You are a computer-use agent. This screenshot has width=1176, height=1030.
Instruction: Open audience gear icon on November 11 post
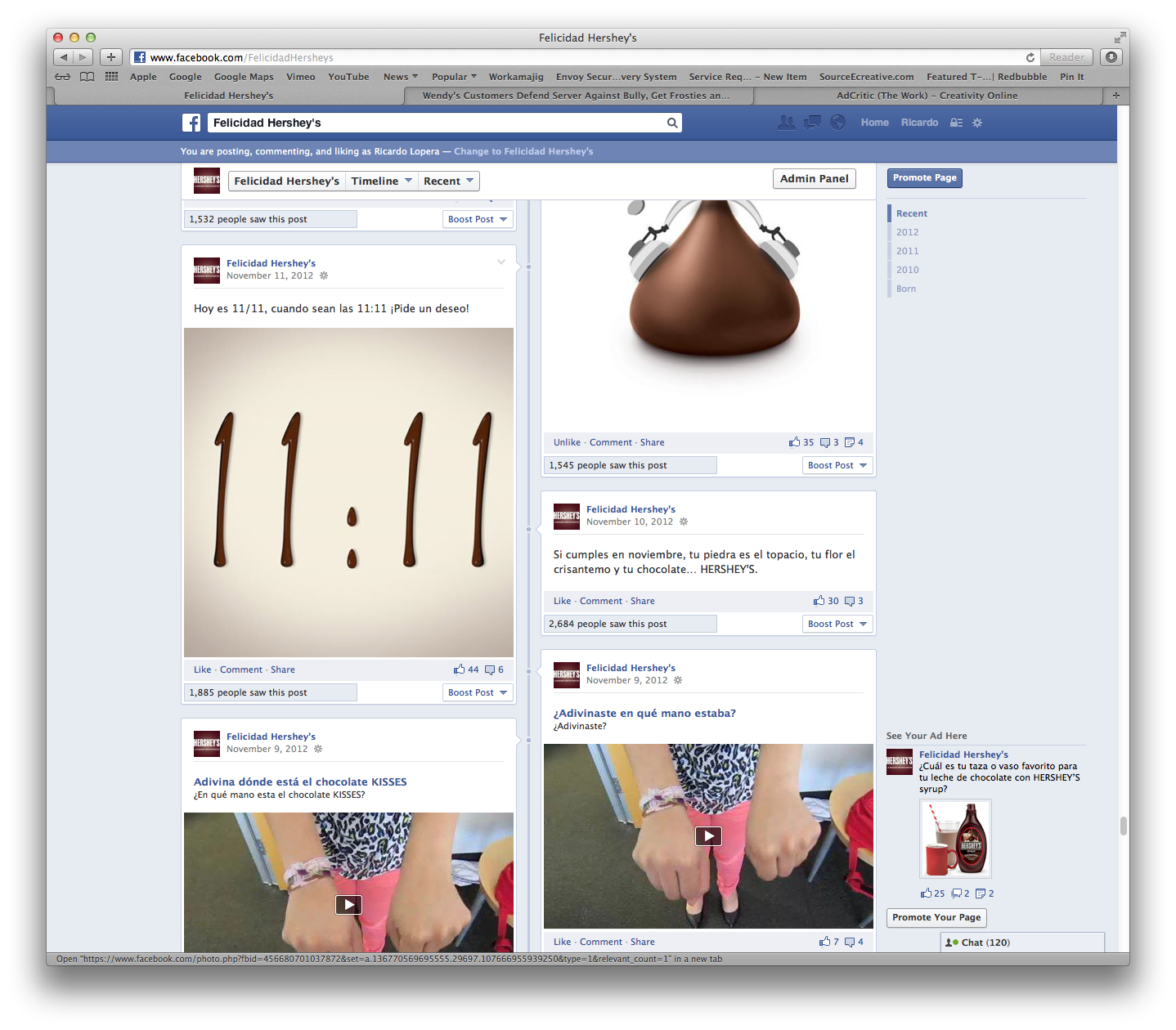(x=324, y=275)
